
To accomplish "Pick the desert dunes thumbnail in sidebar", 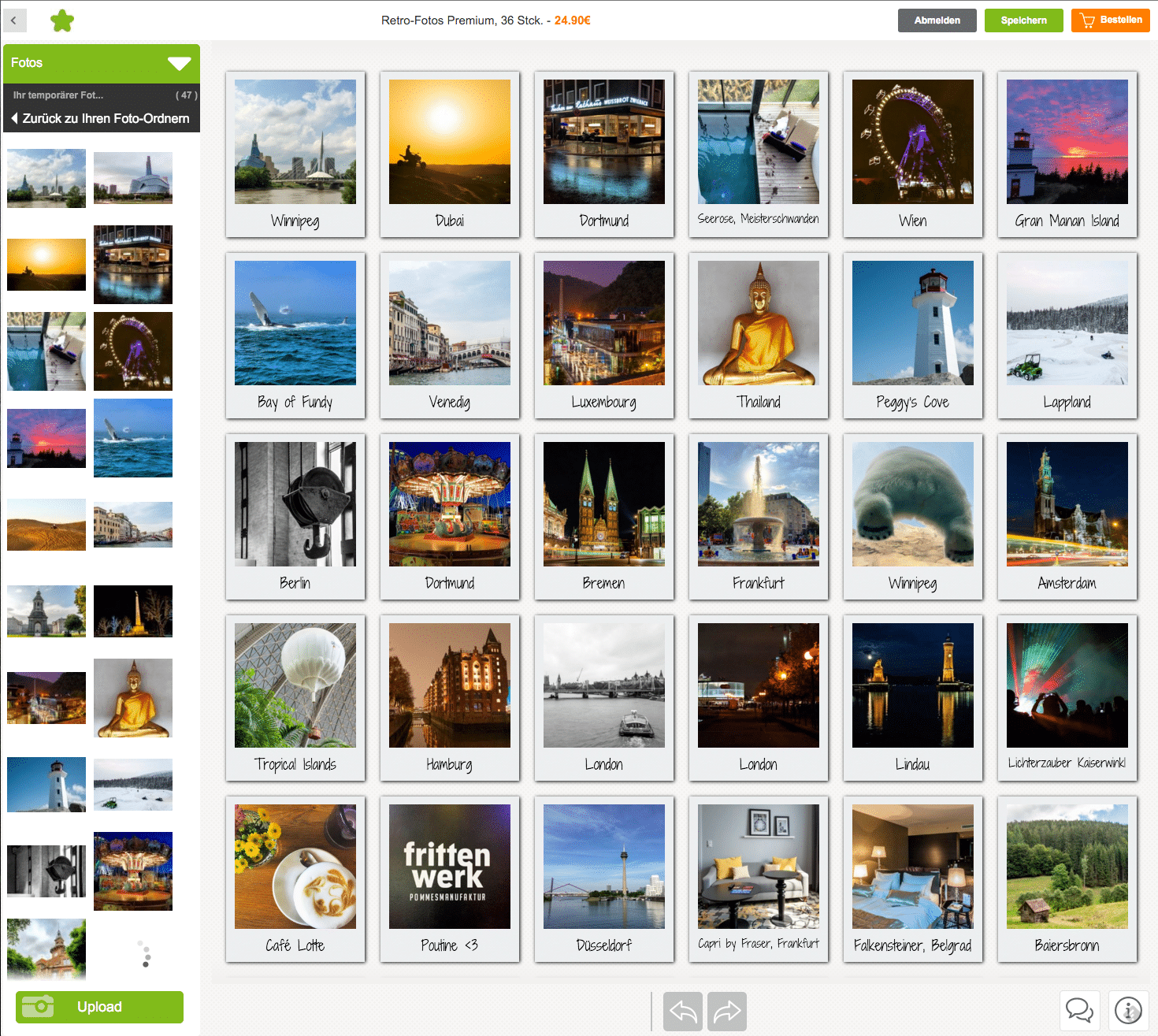I will tap(46, 525).
